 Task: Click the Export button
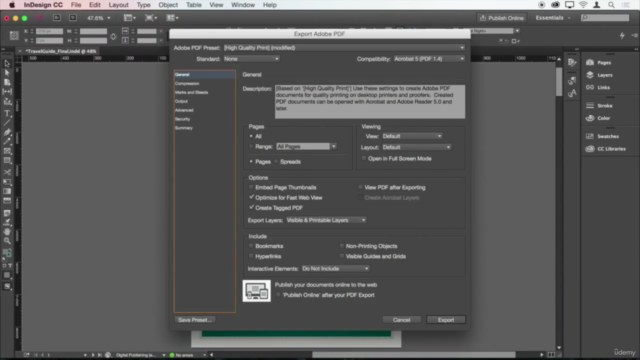[x=446, y=320]
